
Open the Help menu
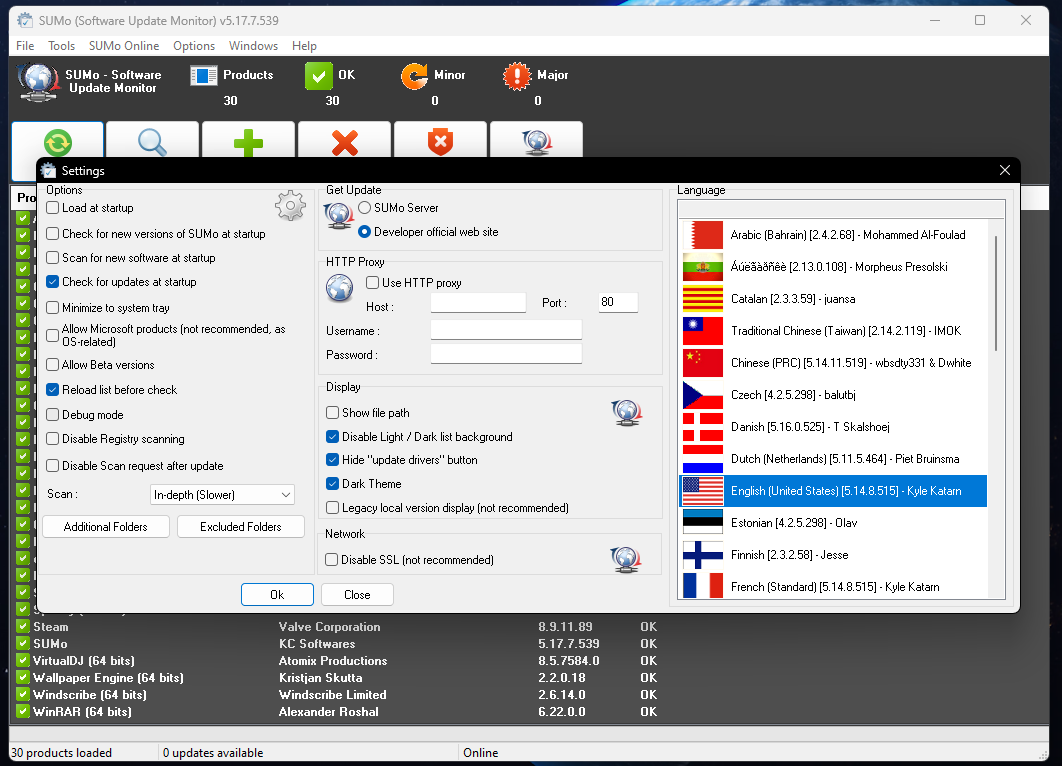click(304, 45)
